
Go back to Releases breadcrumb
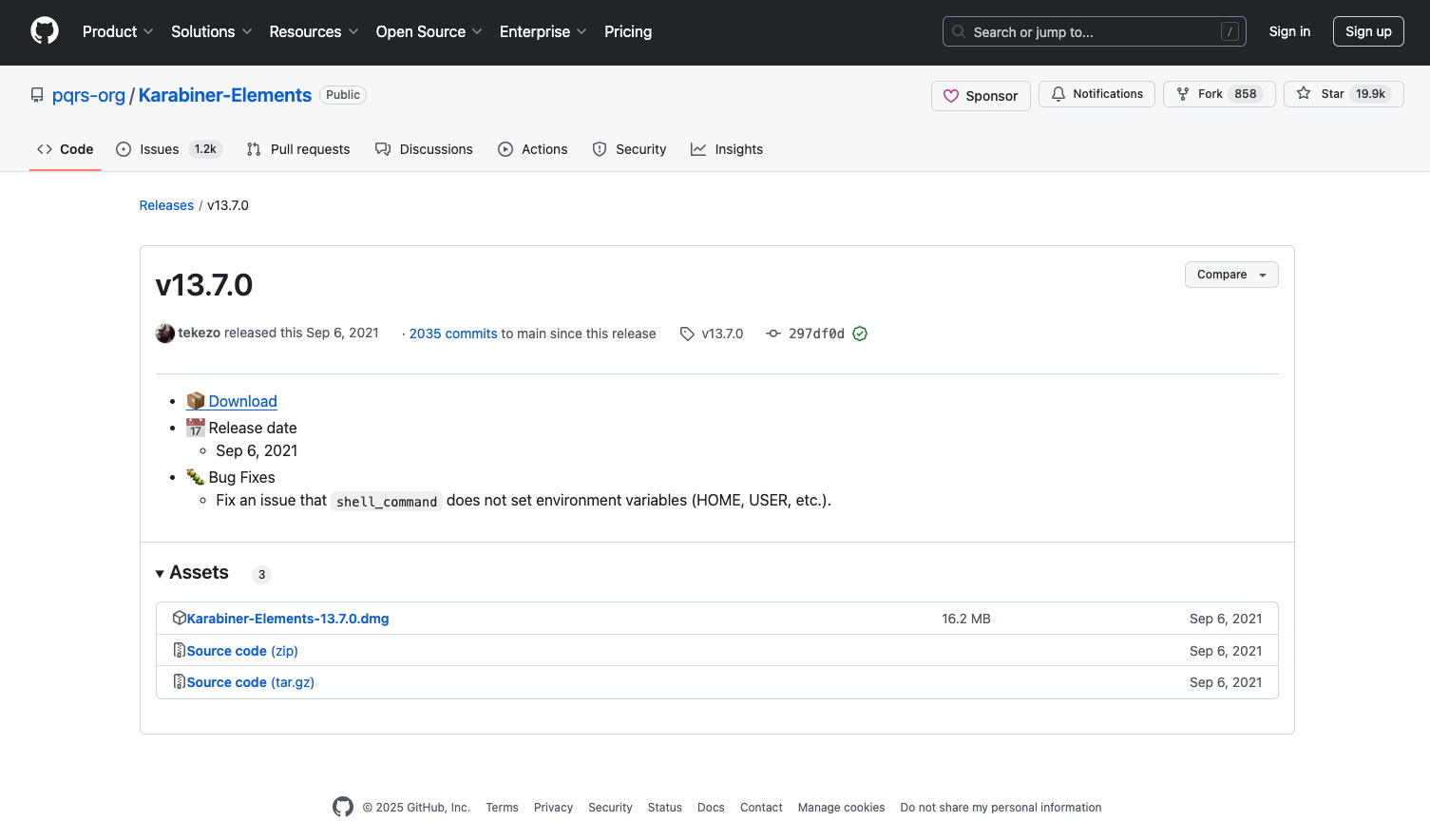click(166, 205)
